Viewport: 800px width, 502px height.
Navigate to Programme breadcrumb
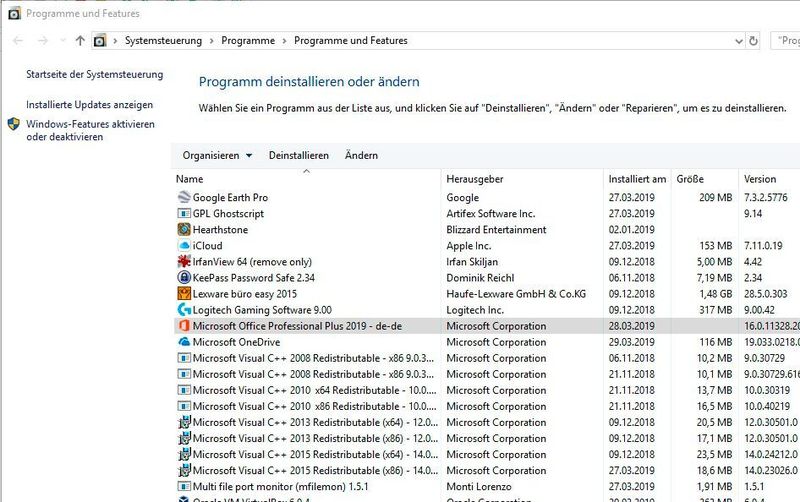248,41
